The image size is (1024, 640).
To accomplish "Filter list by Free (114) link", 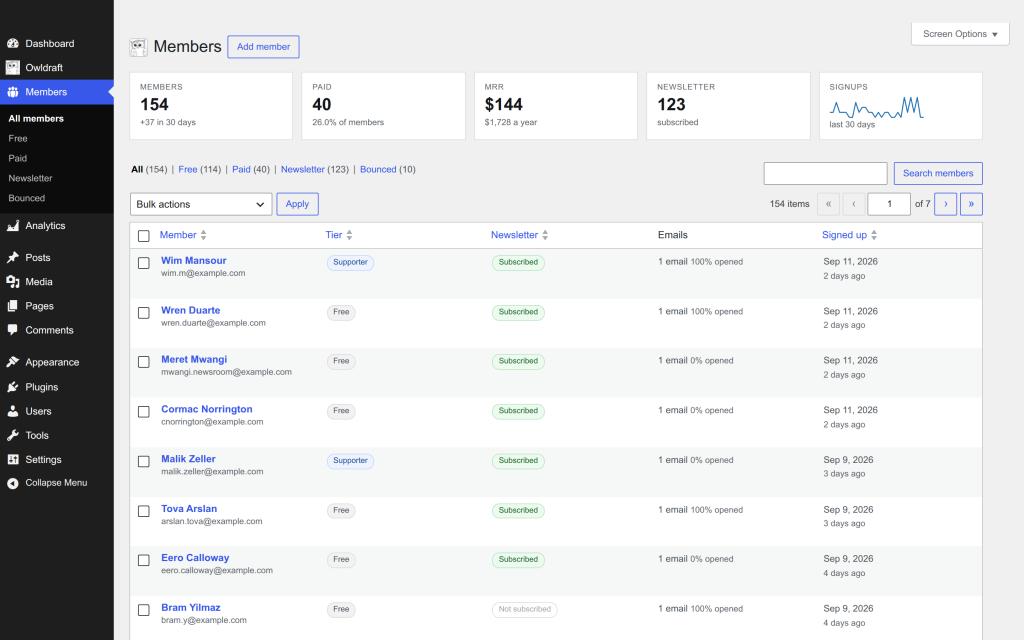I will (200, 169).
